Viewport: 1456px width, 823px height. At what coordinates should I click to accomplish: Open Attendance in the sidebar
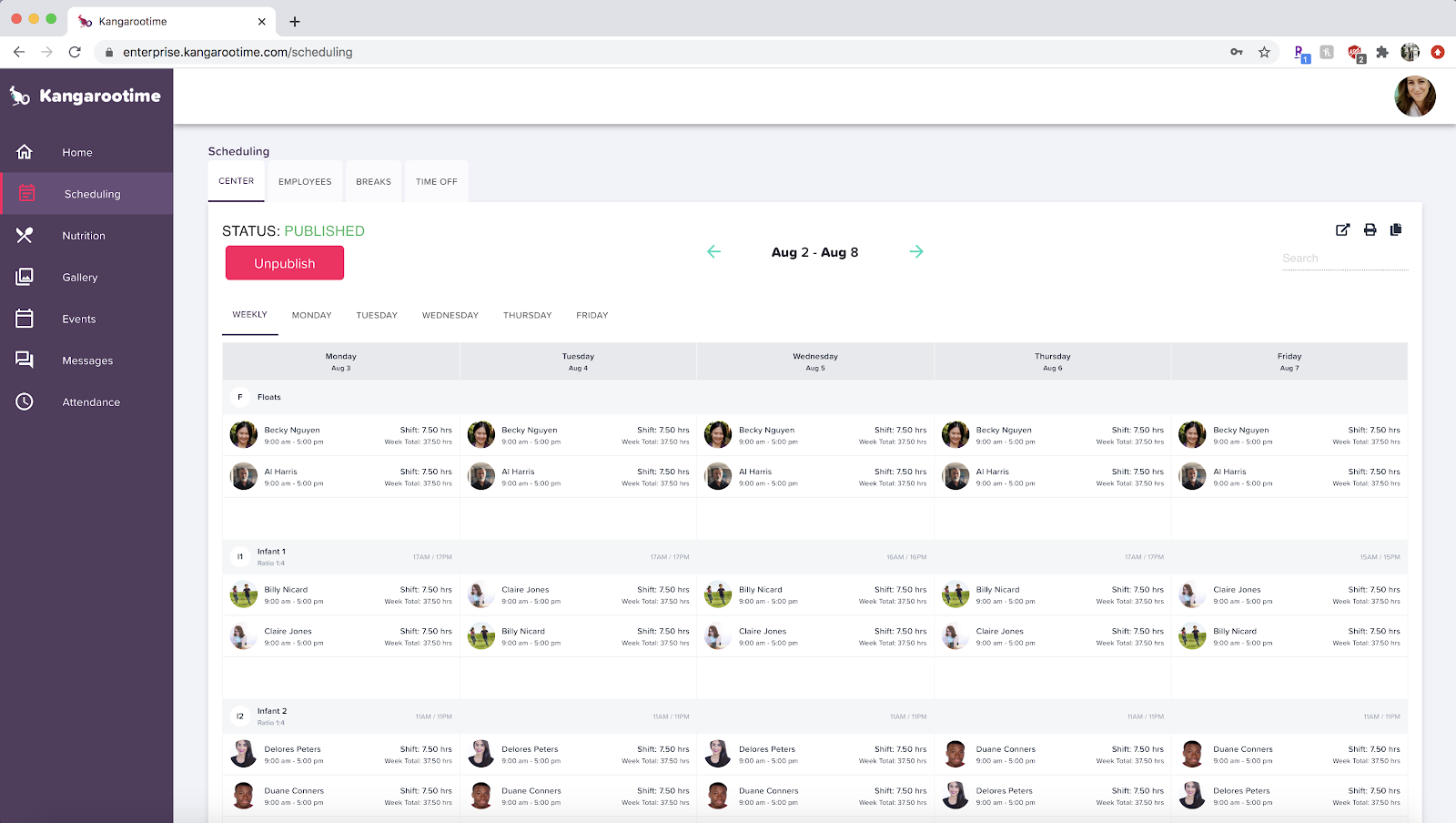(91, 402)
